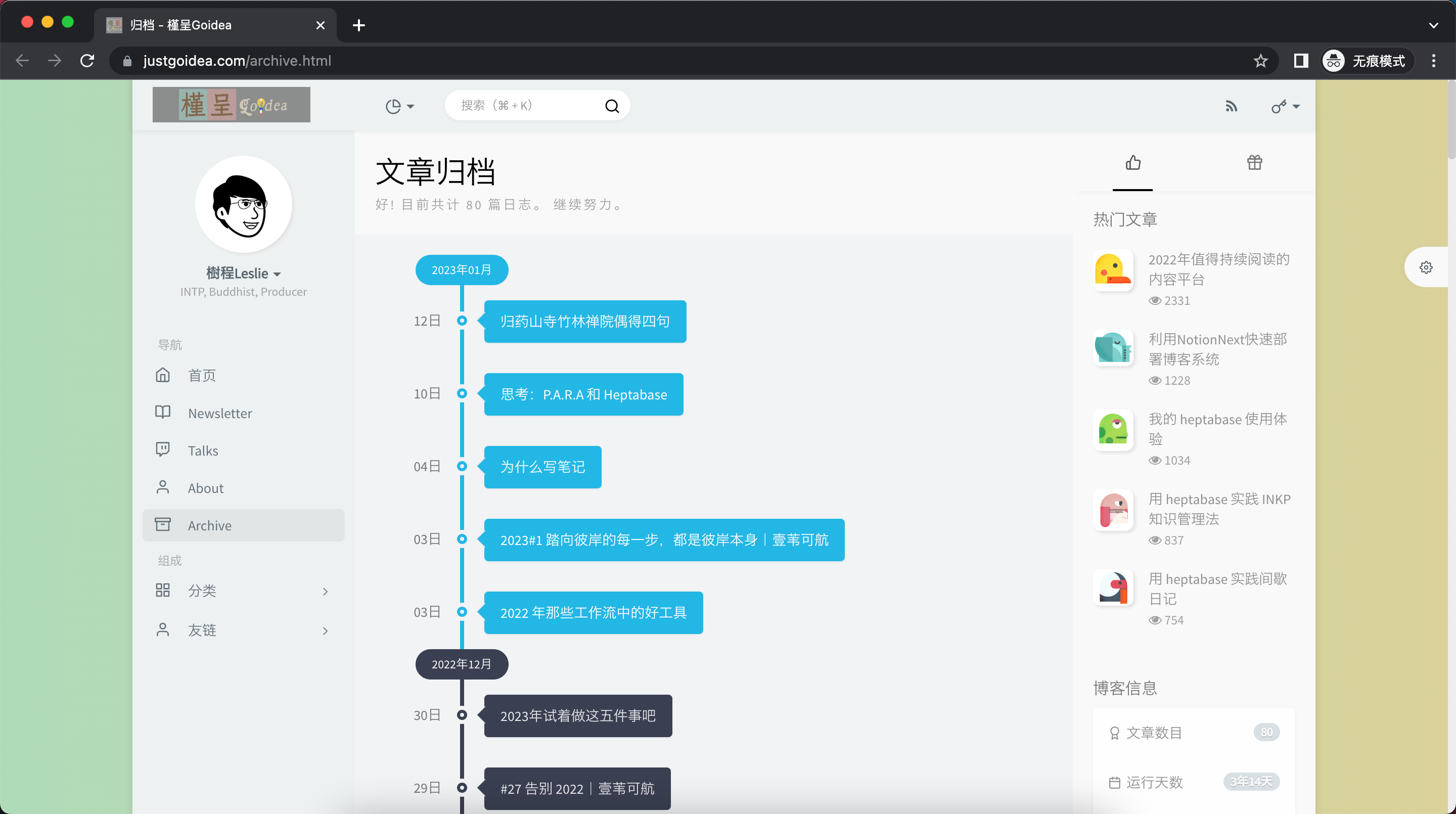Go to 首页 navigation link
1456x814 pixels.
coord(244,375)
